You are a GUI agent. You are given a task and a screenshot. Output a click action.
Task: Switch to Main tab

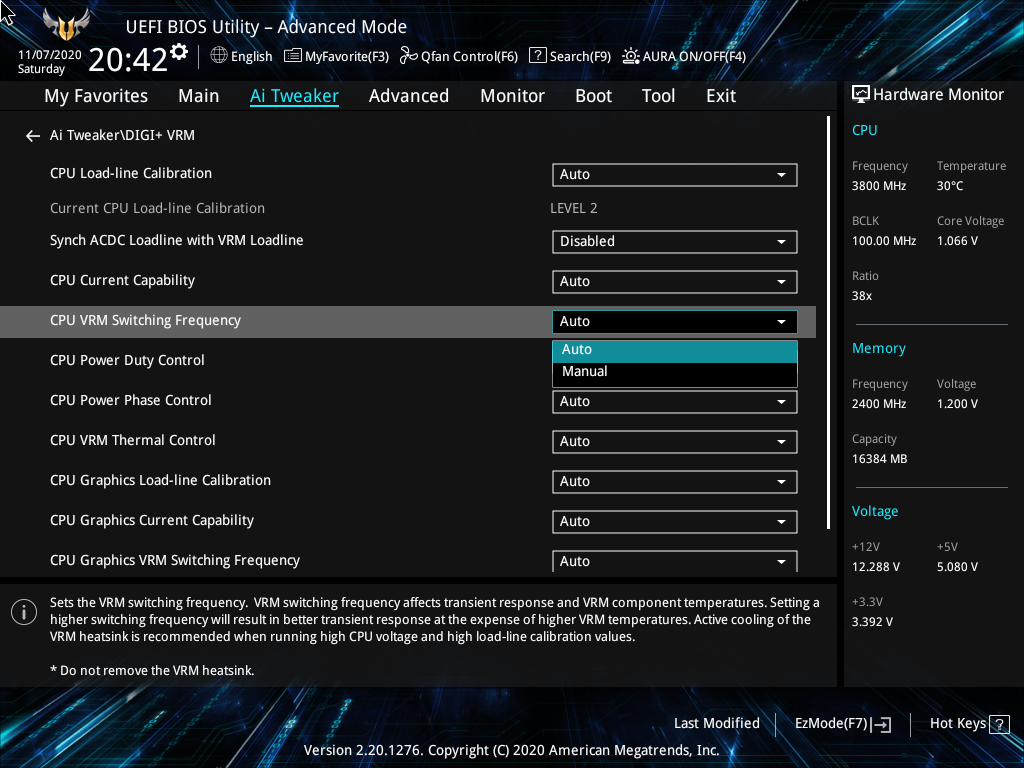(199, 96)
